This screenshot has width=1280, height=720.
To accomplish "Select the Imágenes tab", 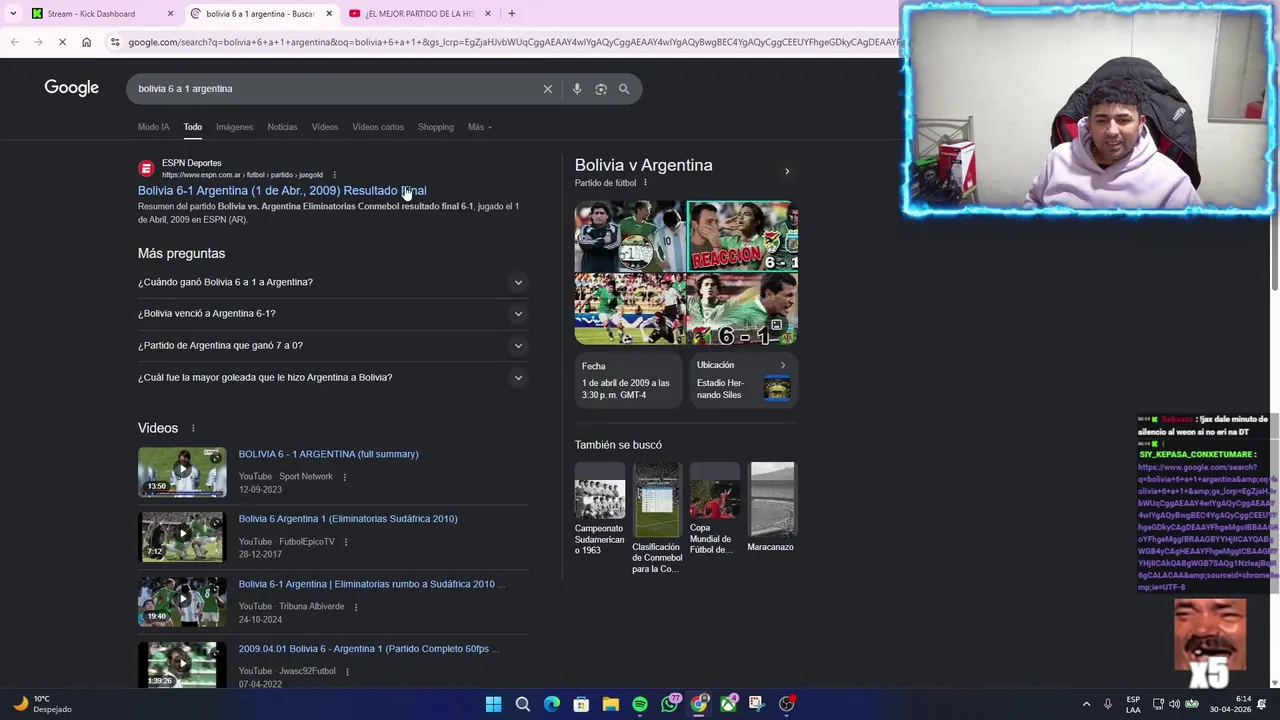I will [234, 127].
